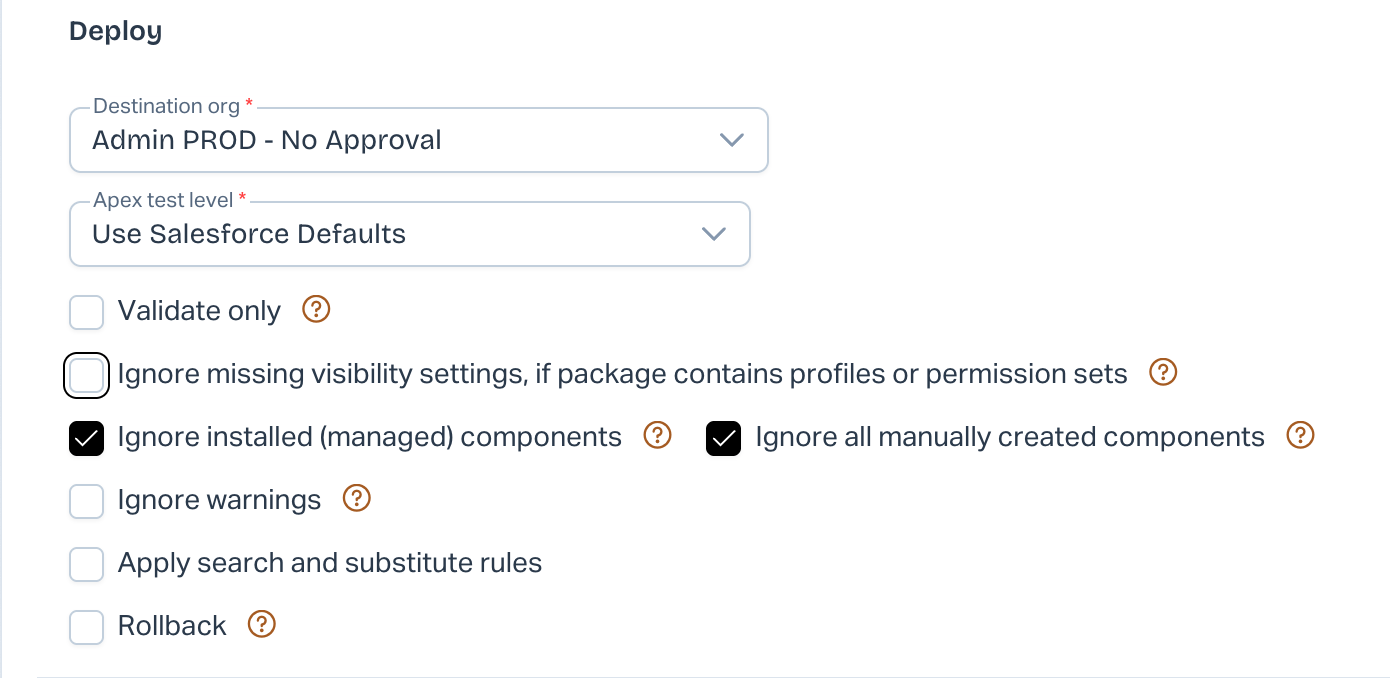Uncheck Ignore all manually created components checkbox
1390x678 pixels.
coord(724,439)
